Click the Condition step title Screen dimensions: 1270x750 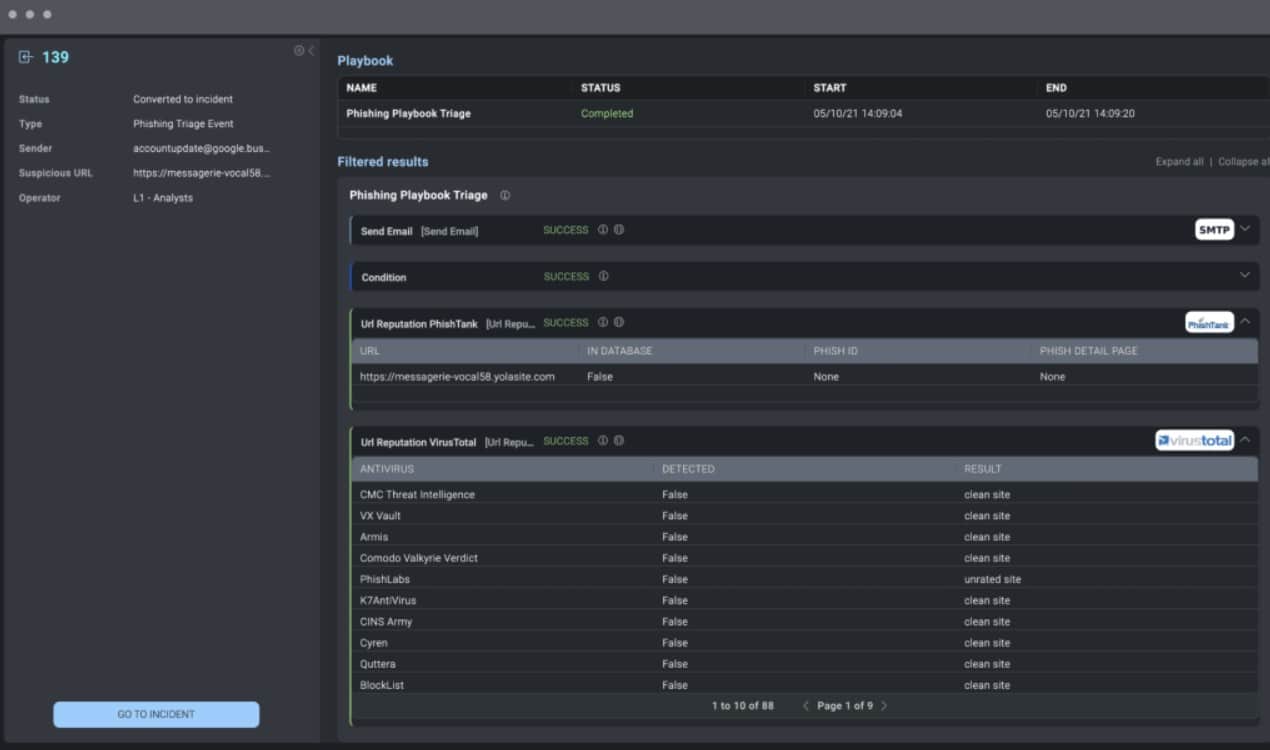coord(384,277)
